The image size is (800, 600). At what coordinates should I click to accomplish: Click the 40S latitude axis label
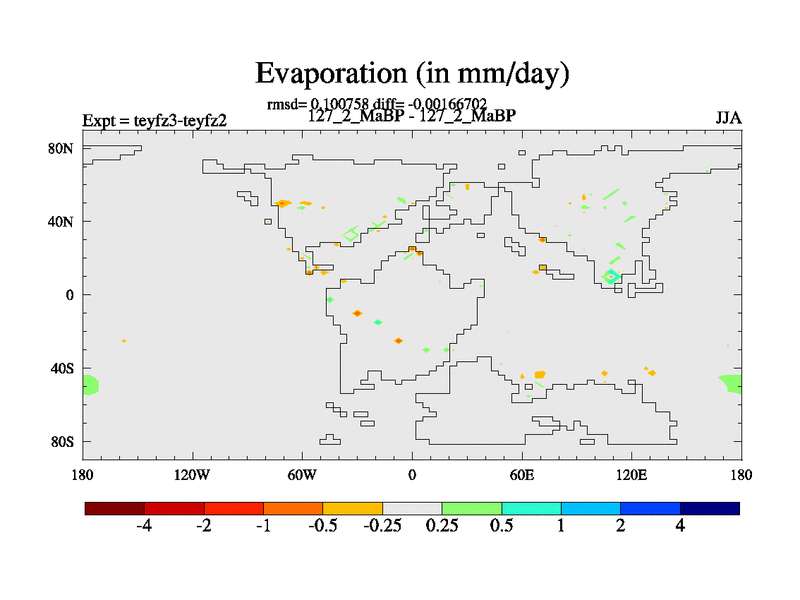(62, 368)
